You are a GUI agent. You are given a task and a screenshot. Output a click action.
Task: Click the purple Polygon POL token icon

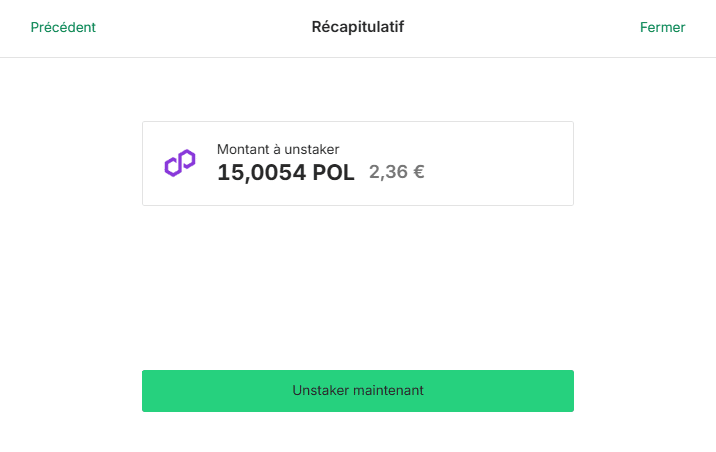[180, 163]
